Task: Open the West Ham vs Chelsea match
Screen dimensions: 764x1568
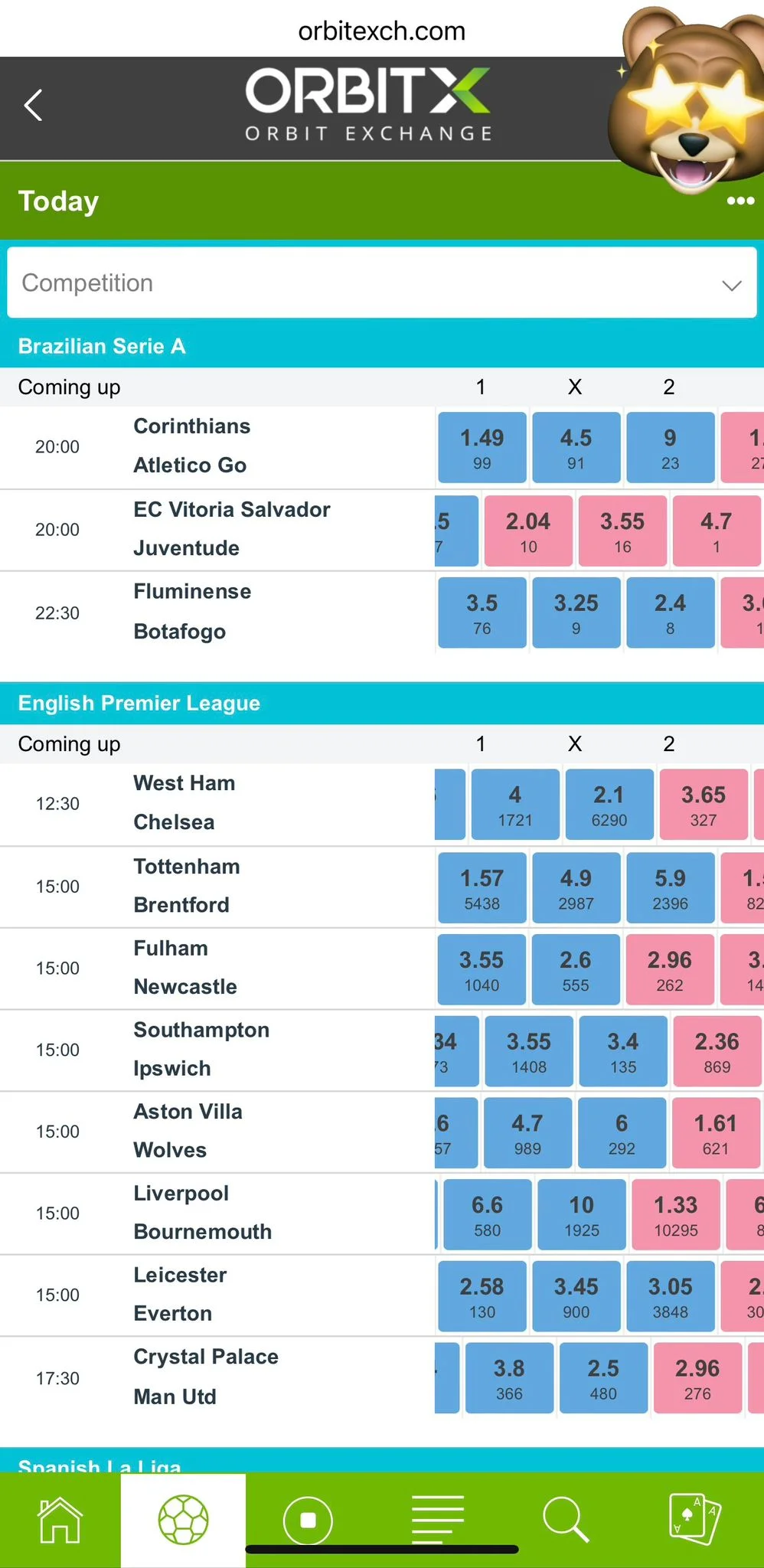Action: 184,802
